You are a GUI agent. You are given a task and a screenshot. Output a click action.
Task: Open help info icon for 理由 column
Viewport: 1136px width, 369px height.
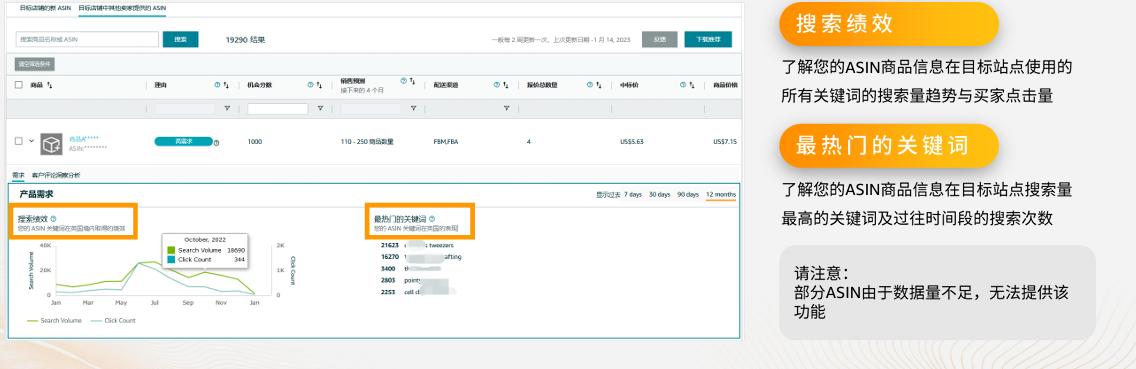217,85
